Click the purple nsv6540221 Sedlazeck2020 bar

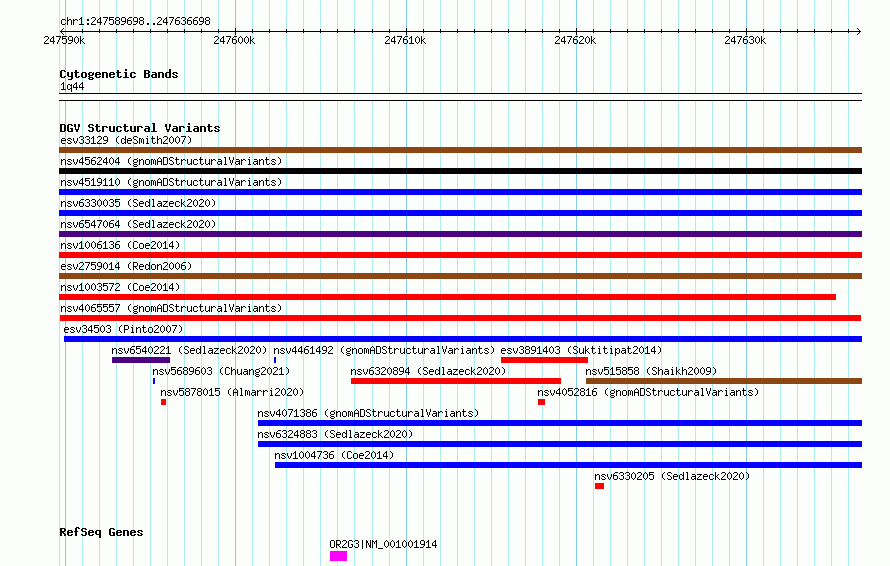(x=141, y=360)
